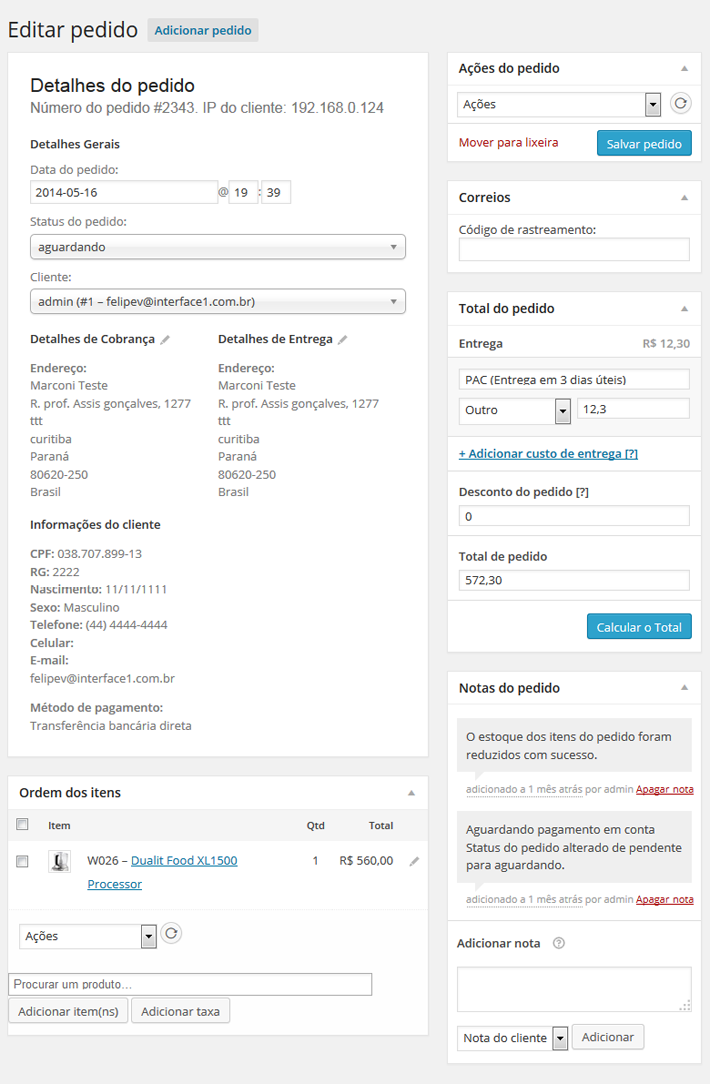Open the Cliente dropdown

coord(218,299)
